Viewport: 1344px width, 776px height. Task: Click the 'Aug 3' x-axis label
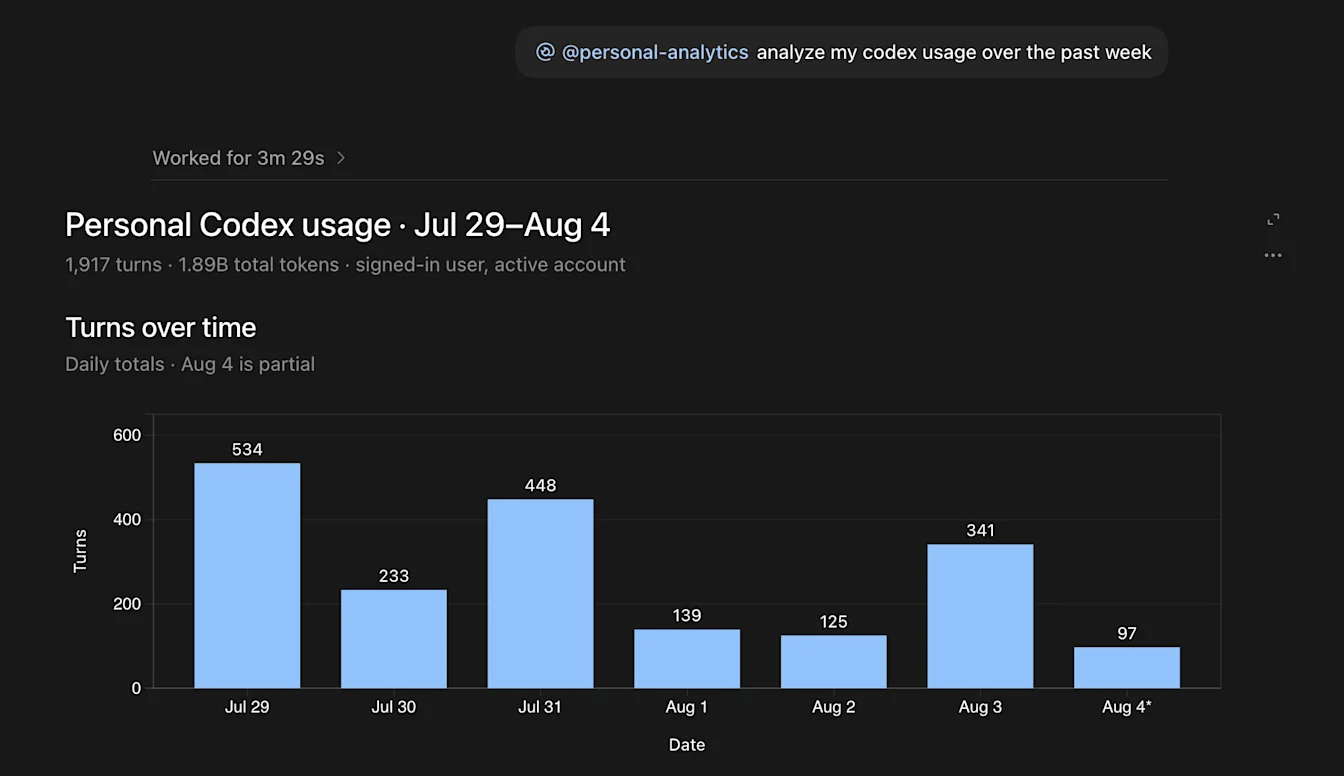(980, 707)
